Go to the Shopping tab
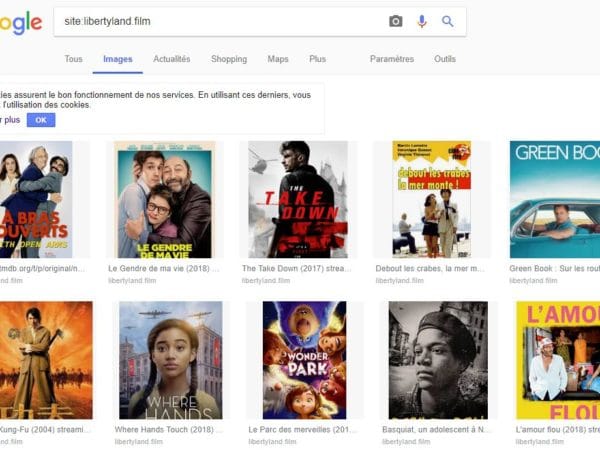This screenshot has width=600, height=450. 229,59
